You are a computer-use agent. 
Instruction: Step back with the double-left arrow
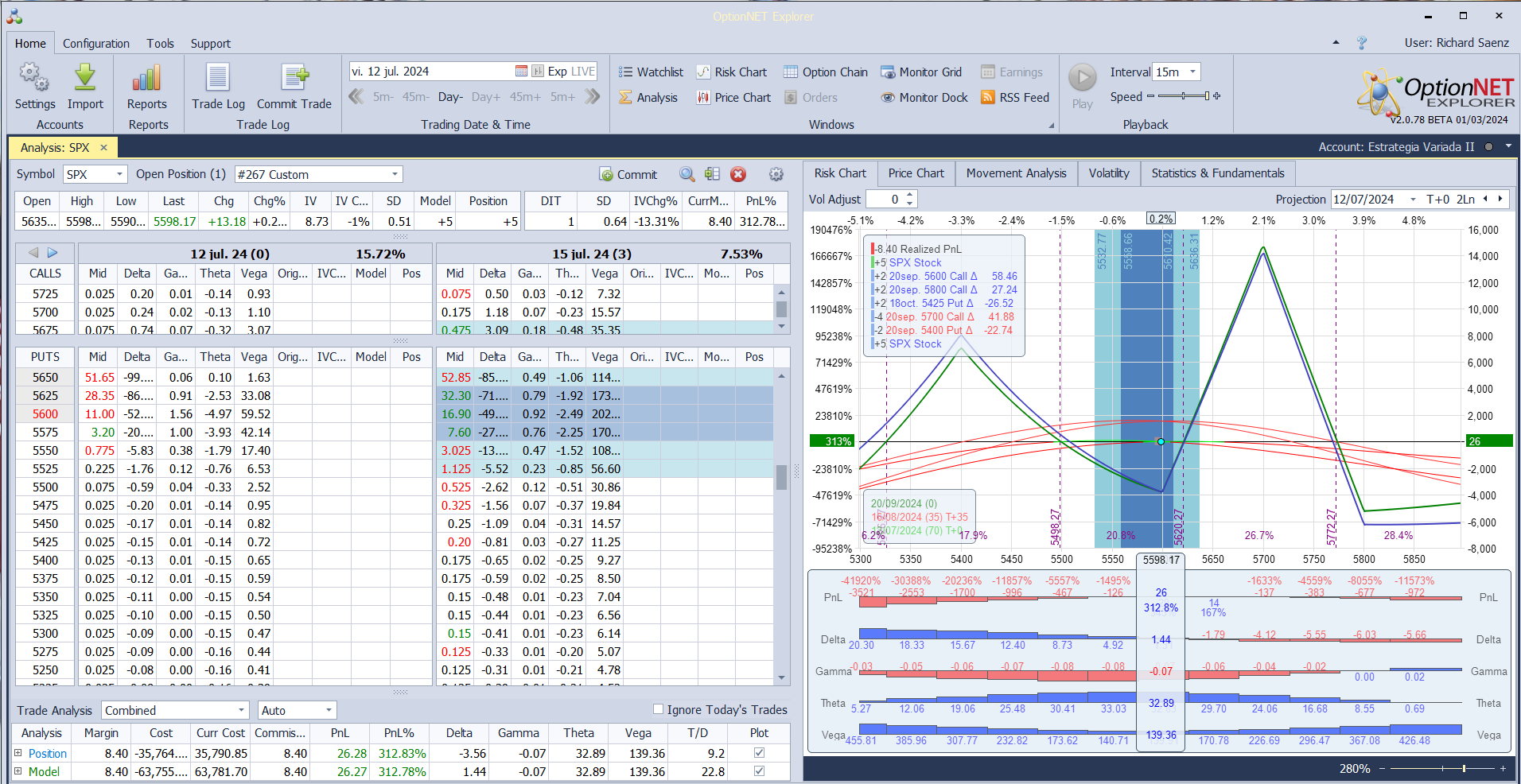pyautogui.click(x=356, y=97)
